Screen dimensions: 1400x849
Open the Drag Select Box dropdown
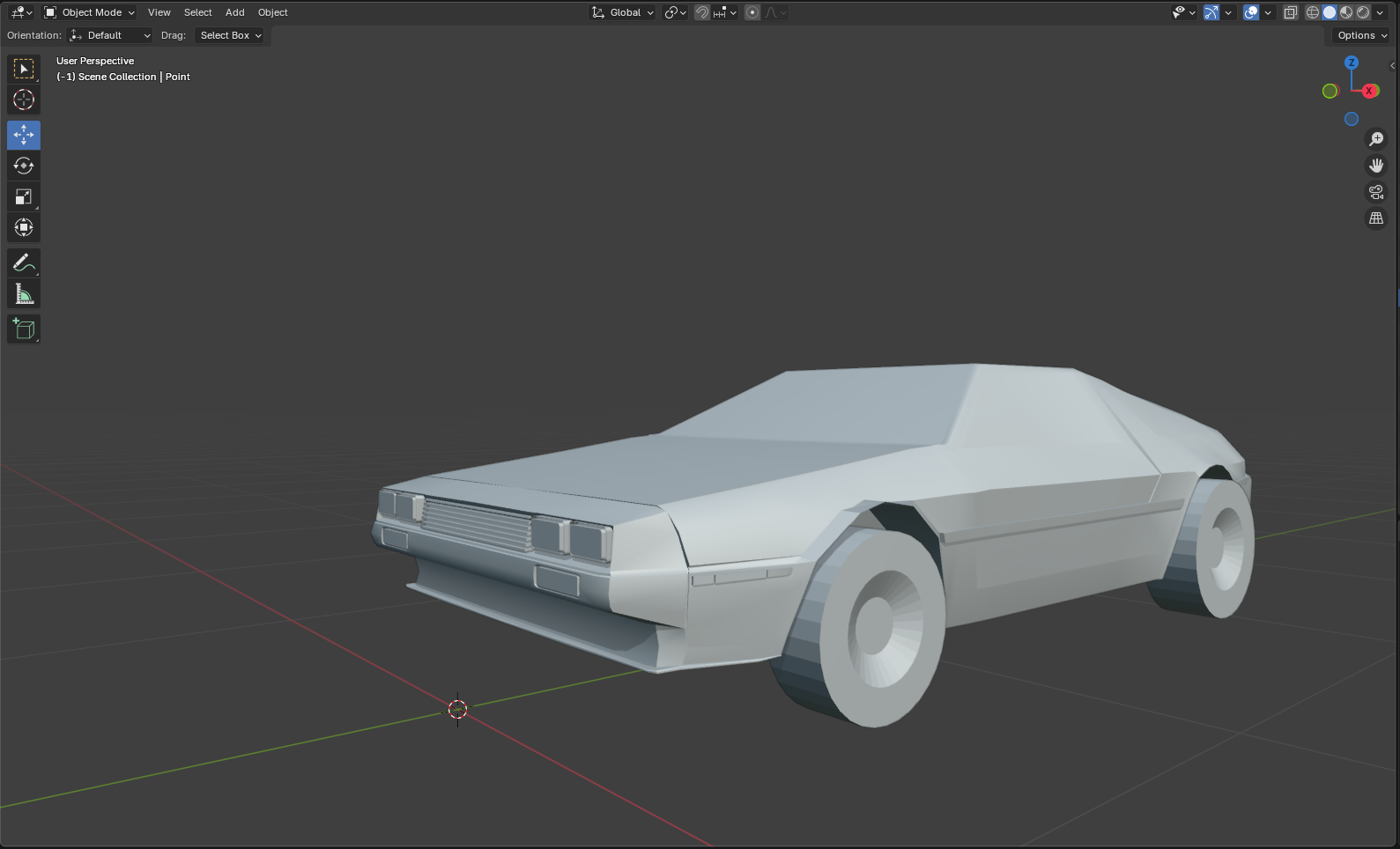tap(231, 35)
